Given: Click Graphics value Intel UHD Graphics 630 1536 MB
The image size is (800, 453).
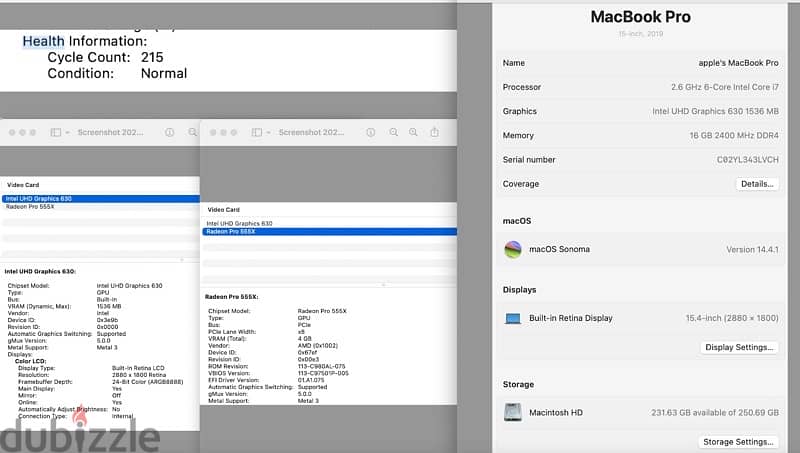Looking at the screenshot, I should click(715, 111).
